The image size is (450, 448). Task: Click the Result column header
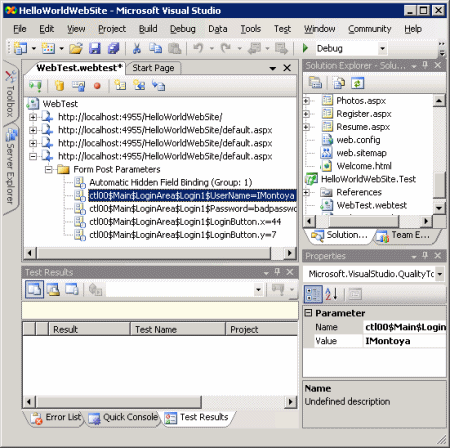click(x=89, y=329)
